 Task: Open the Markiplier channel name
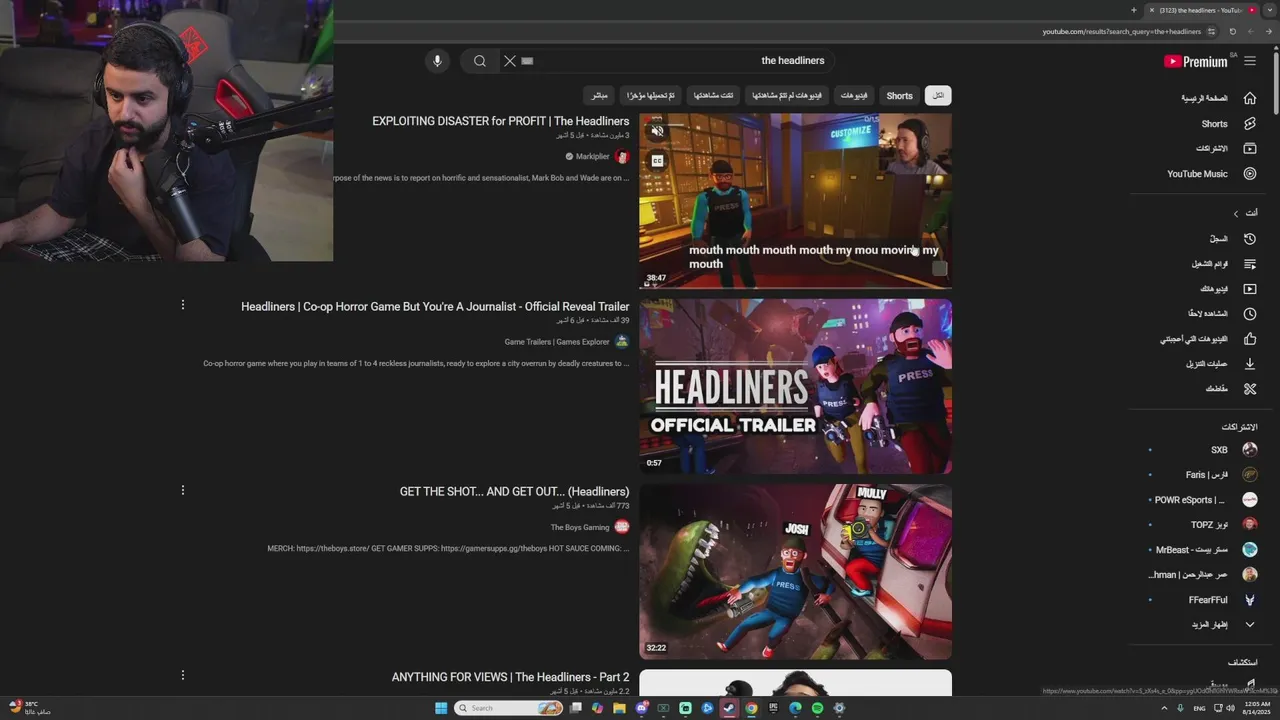pos(592,157)
